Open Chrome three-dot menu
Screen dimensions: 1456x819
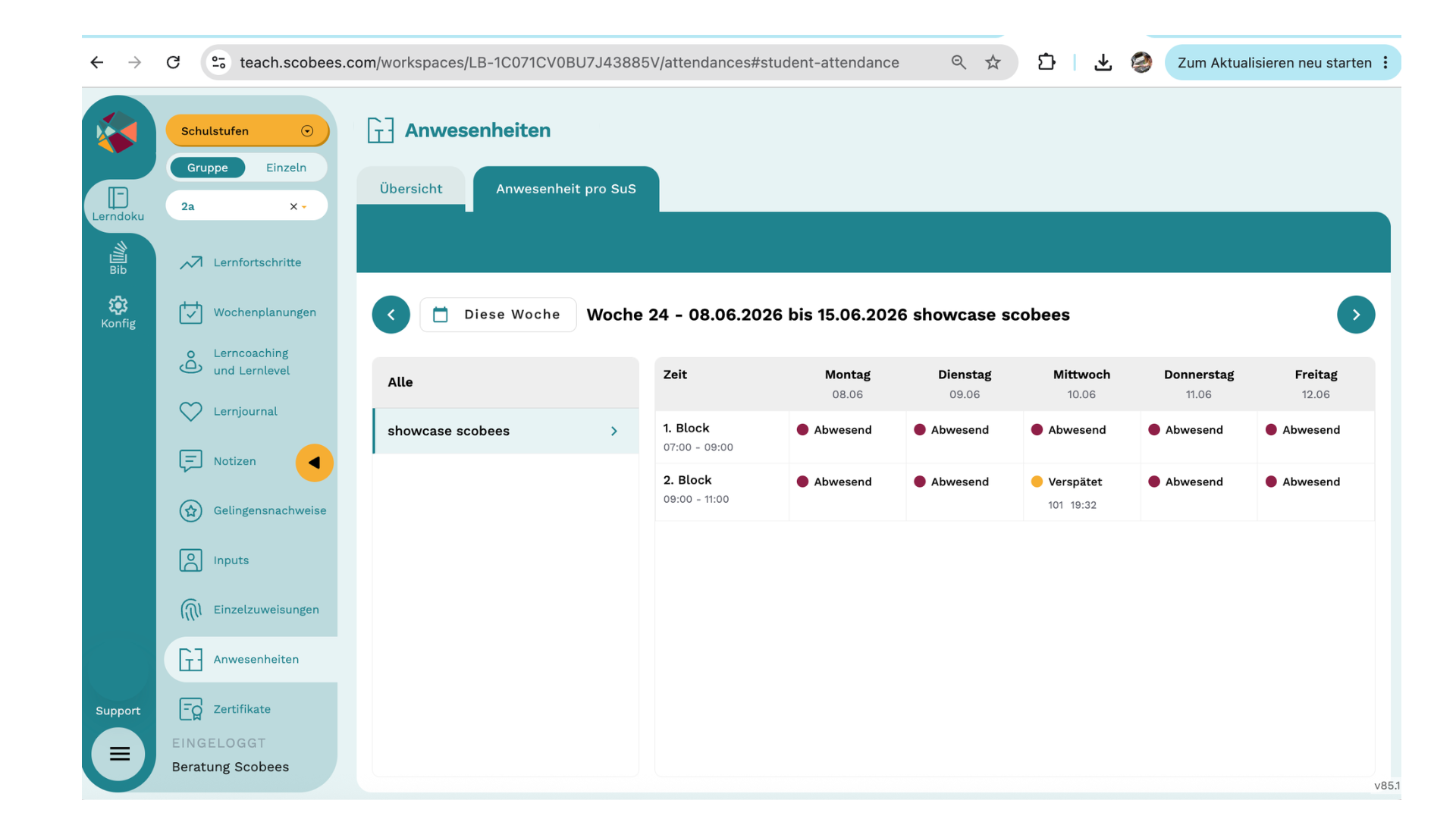click(x=1385, y=62)
